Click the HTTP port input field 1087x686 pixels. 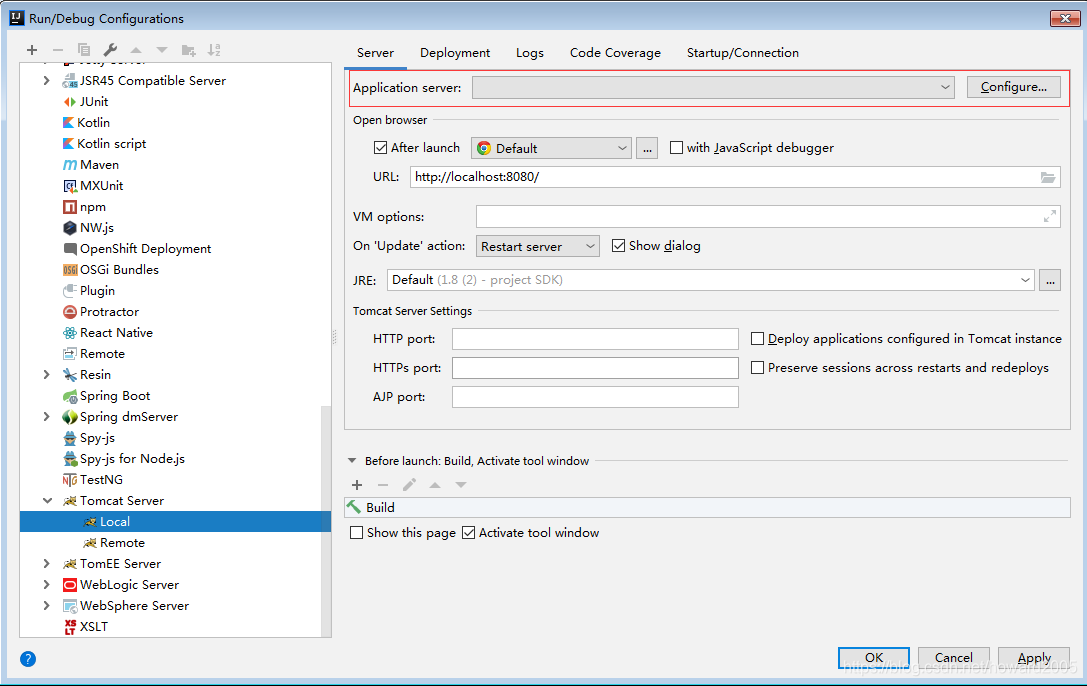coord(595,339)
